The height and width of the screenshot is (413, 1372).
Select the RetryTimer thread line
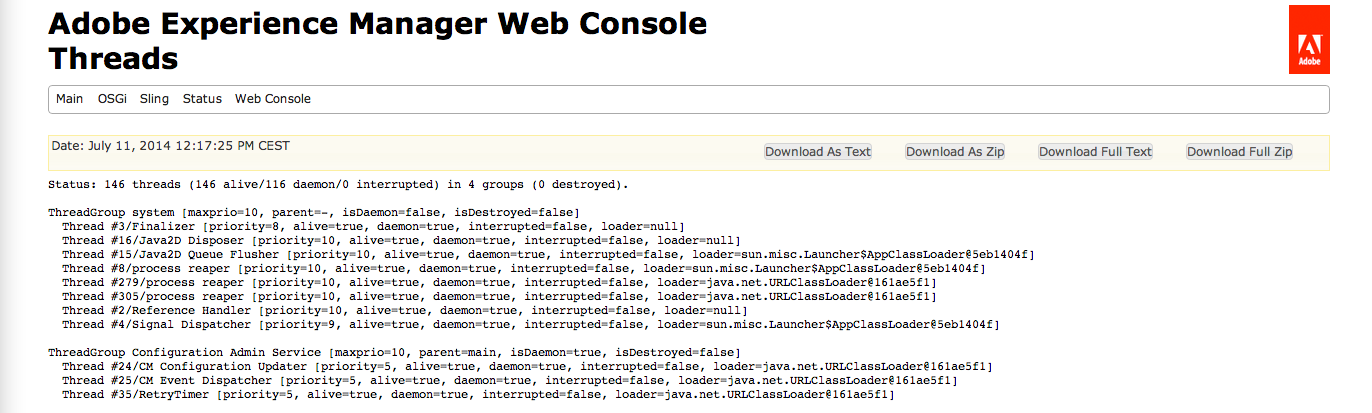tap(478, 394)
